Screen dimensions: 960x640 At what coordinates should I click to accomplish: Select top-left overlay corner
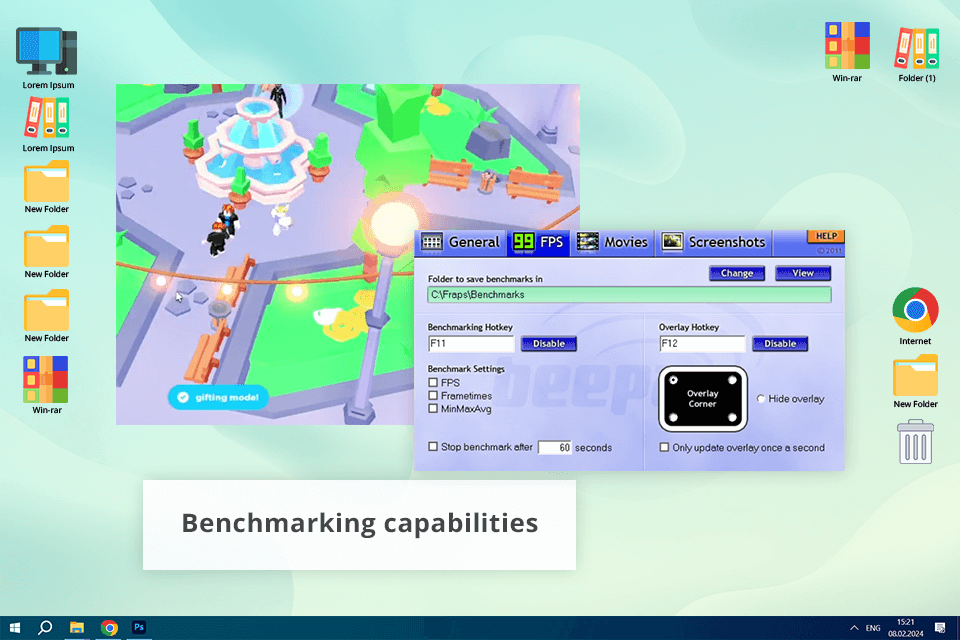[x=673, y=380]
